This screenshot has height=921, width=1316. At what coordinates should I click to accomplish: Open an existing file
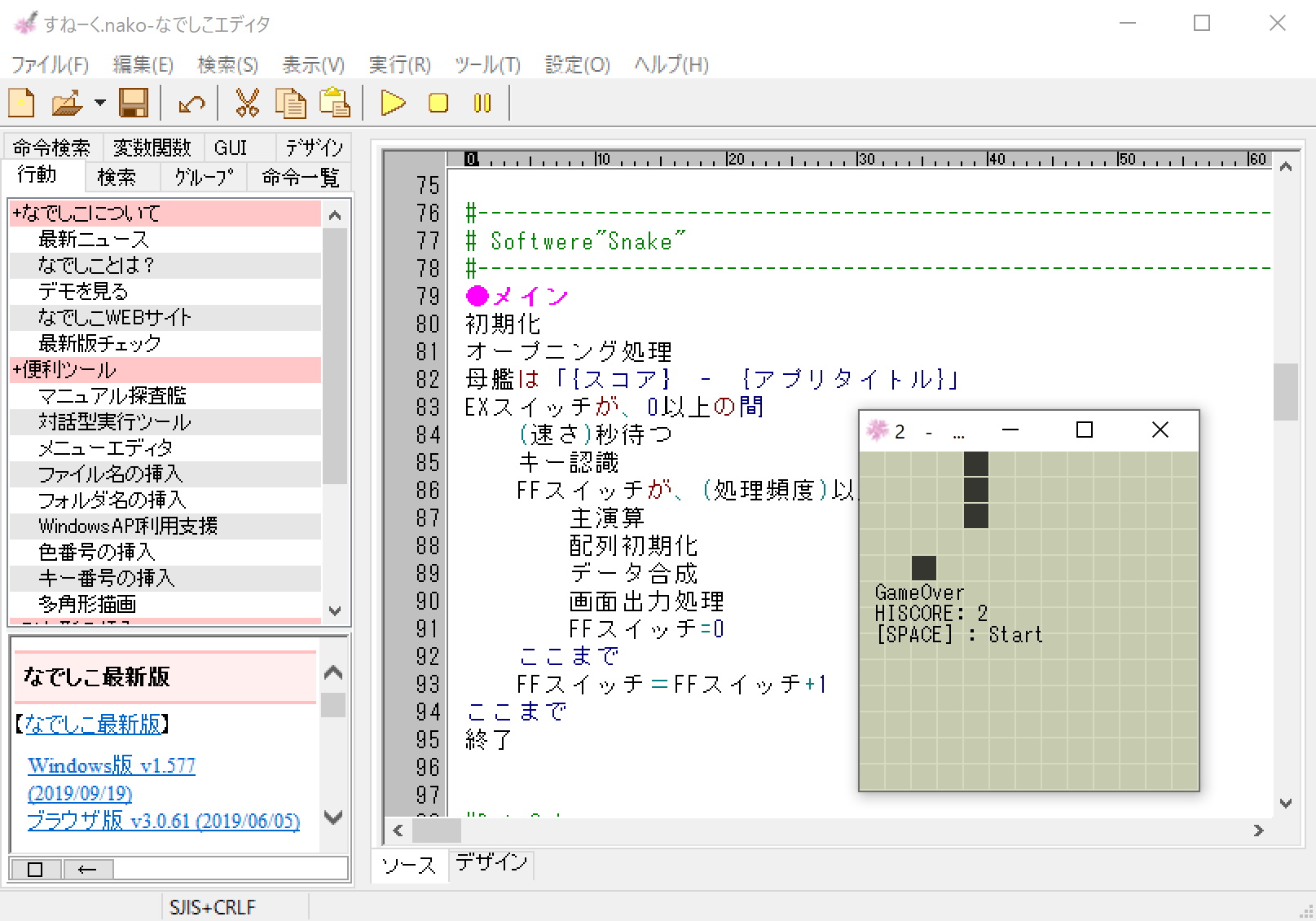pos(67,104)
